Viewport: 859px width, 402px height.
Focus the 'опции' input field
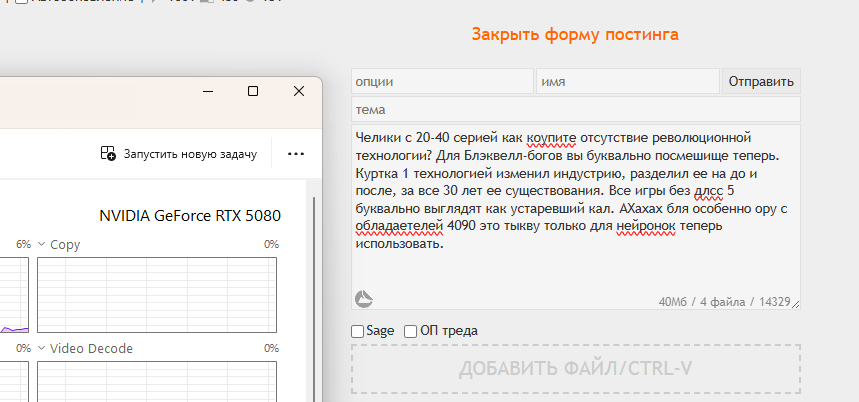(x=443, y=82)
